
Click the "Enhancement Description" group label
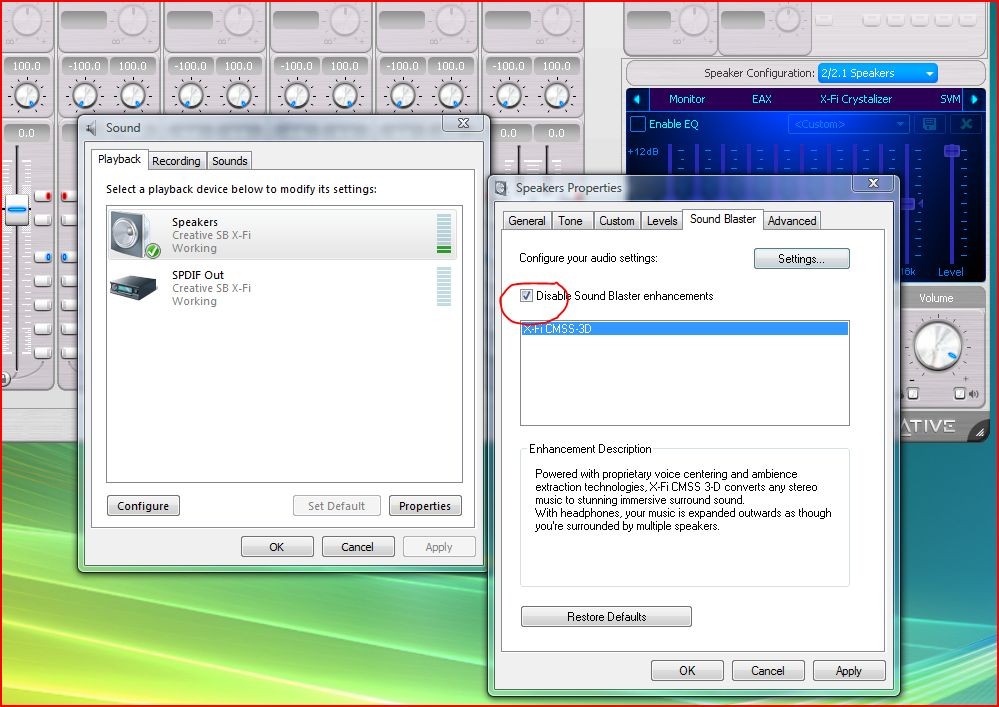(x=590, y=449)
